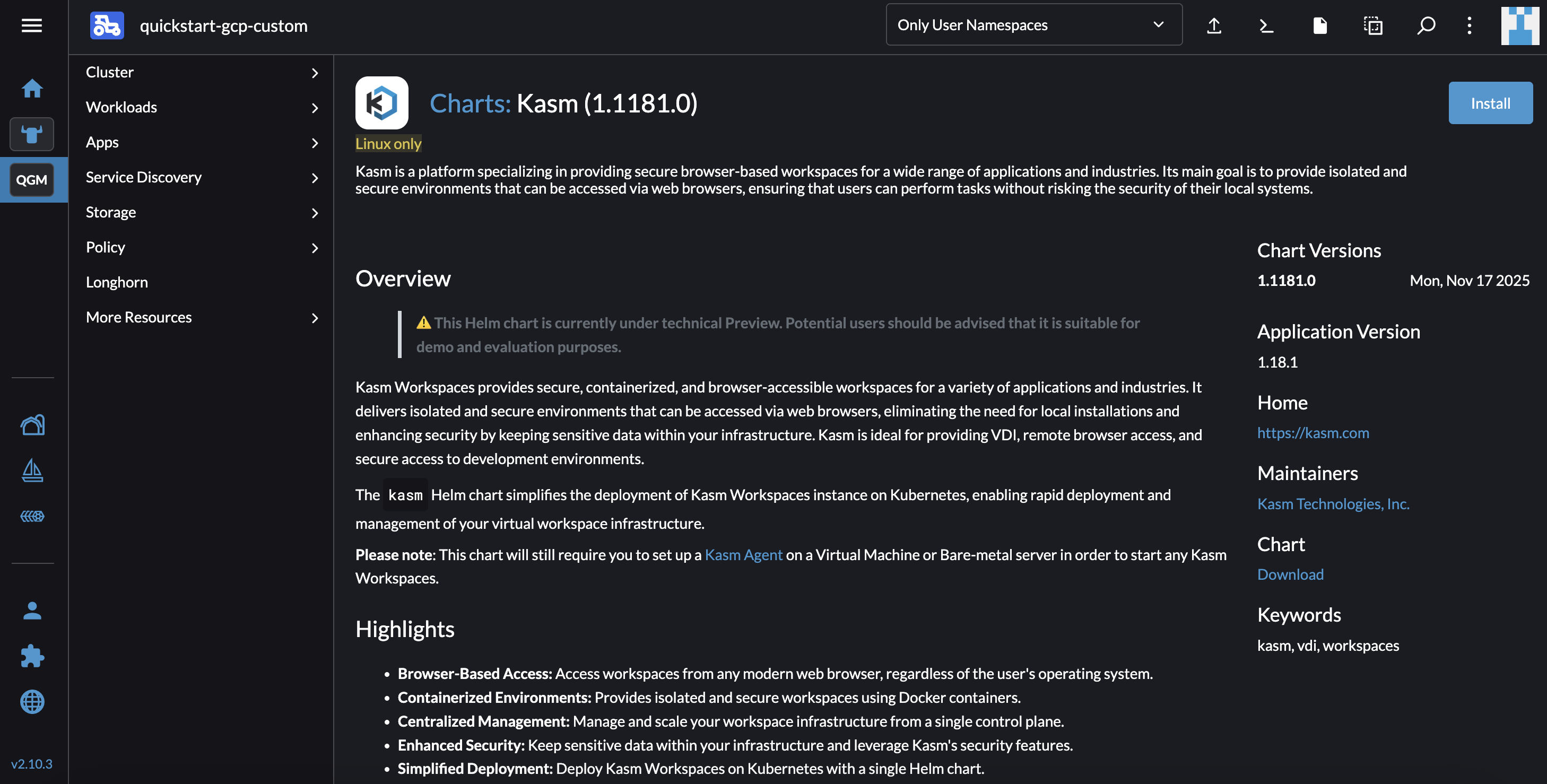
Task: Click the Install button
Action: pyautogui.click(x=1490, y=103)
